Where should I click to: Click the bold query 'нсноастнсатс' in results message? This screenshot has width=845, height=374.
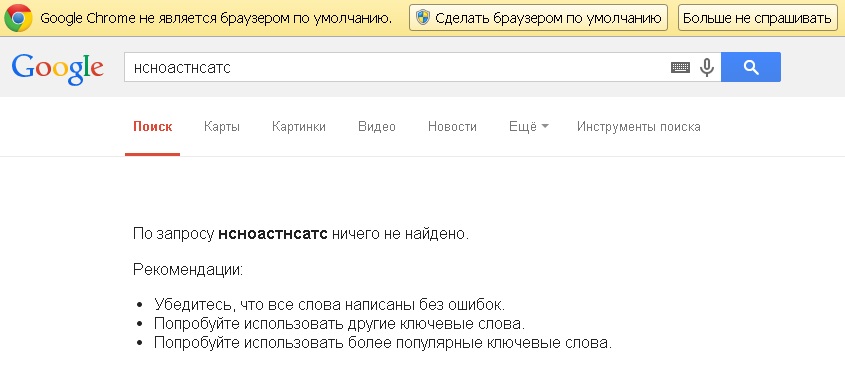pos(273,234)
